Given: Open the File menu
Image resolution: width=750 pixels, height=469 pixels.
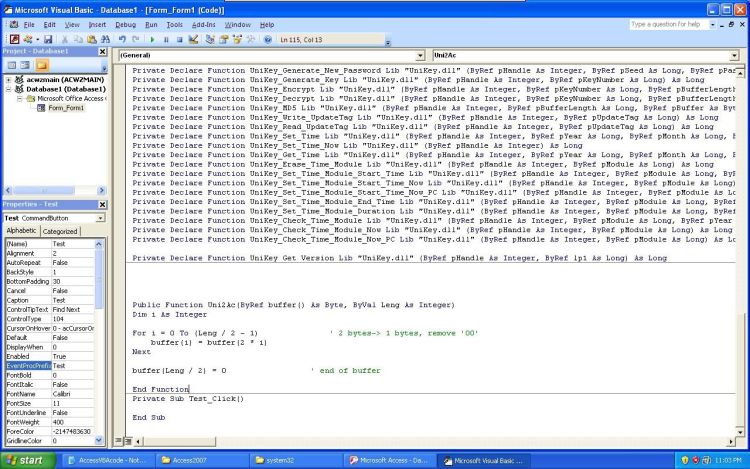Looking at the screenshot, I should tap(29, 24).
